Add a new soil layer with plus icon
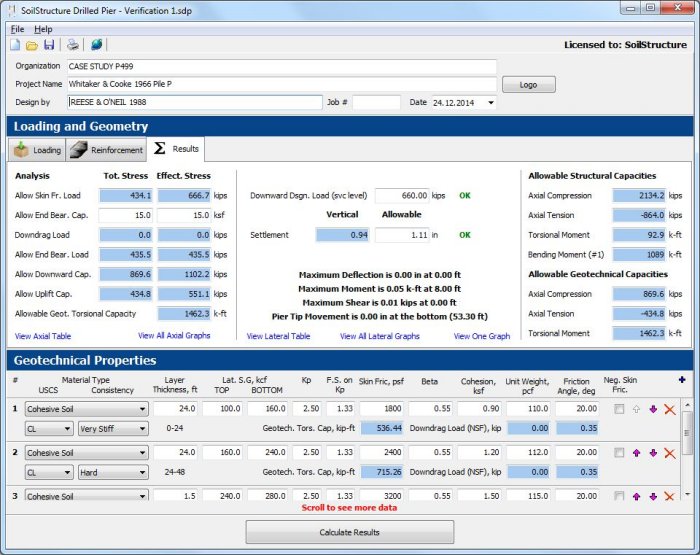 coord(682,380)
